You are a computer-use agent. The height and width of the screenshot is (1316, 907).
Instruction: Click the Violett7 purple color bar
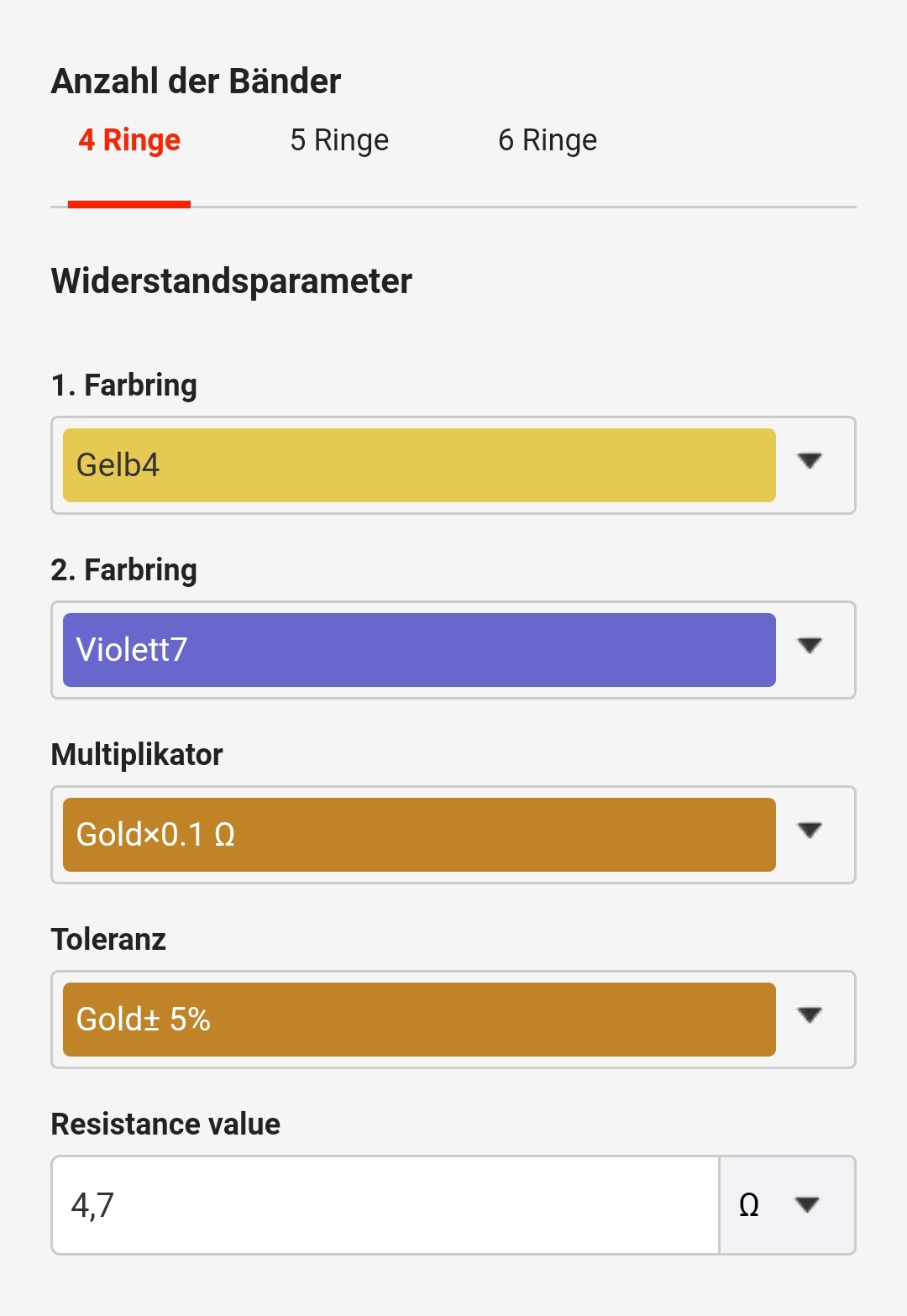(419, 650)
